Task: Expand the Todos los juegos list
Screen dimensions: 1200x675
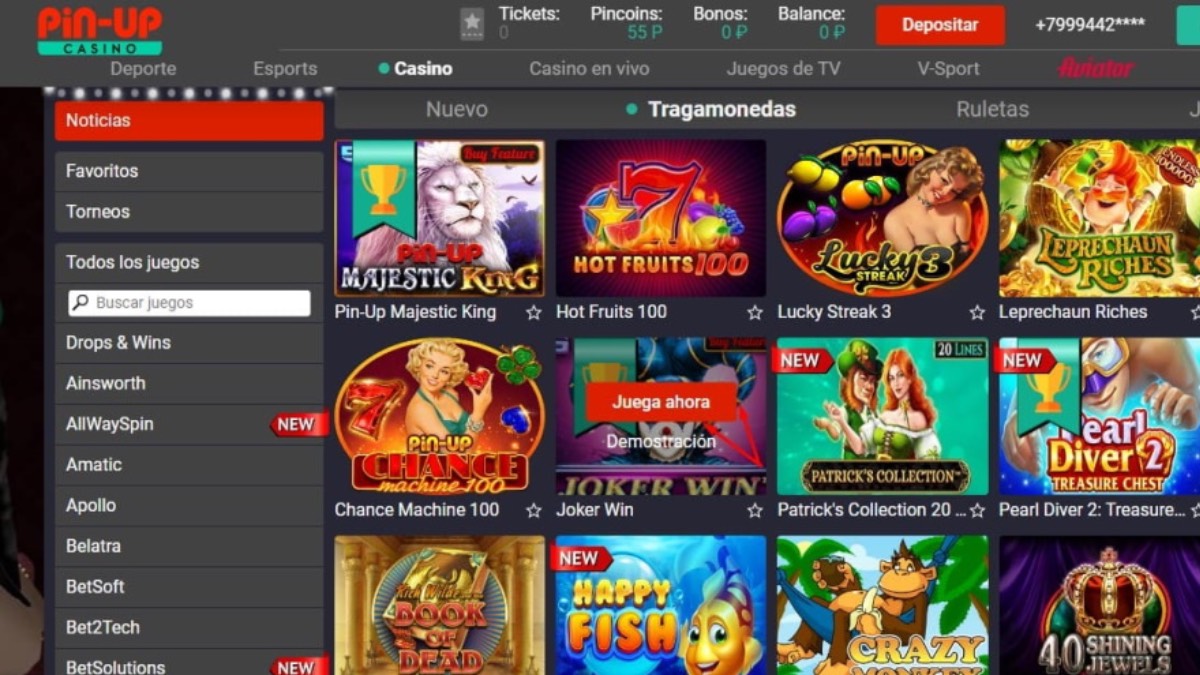Action: (x=189, y=262)
